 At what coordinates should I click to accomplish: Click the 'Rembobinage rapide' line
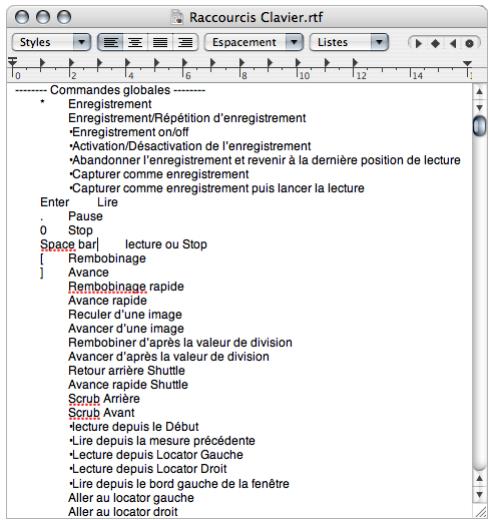[x=126, y=287]
